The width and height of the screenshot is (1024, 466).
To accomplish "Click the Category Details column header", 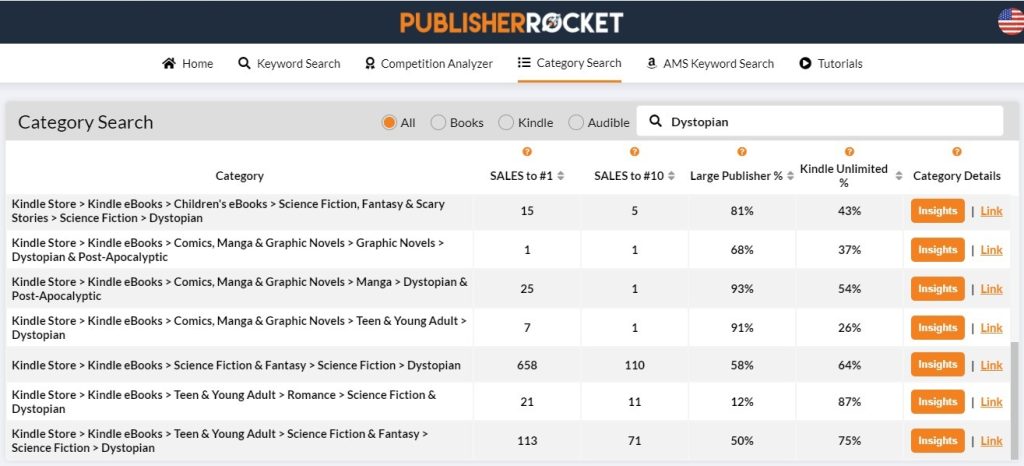I will [x=957, y=176].
